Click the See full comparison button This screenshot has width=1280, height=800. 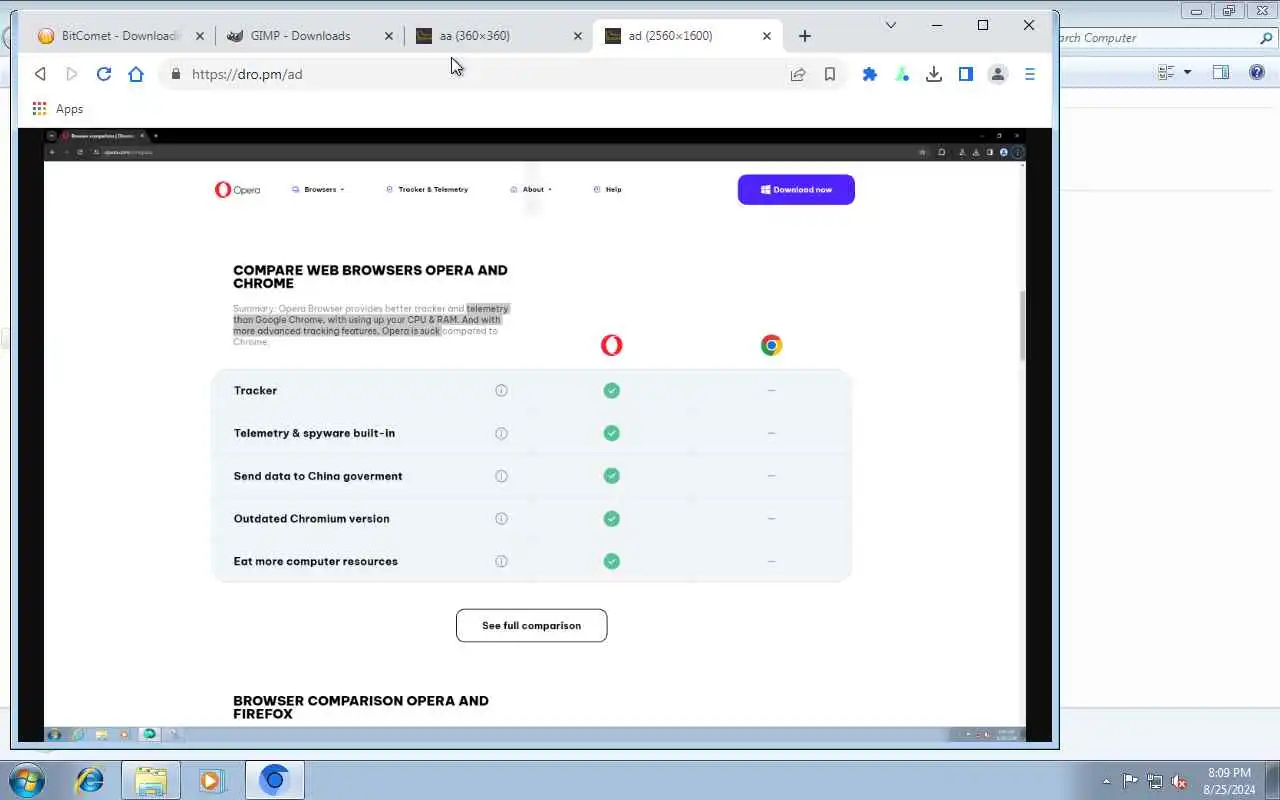pyautogui.click(x=532, y=626)
